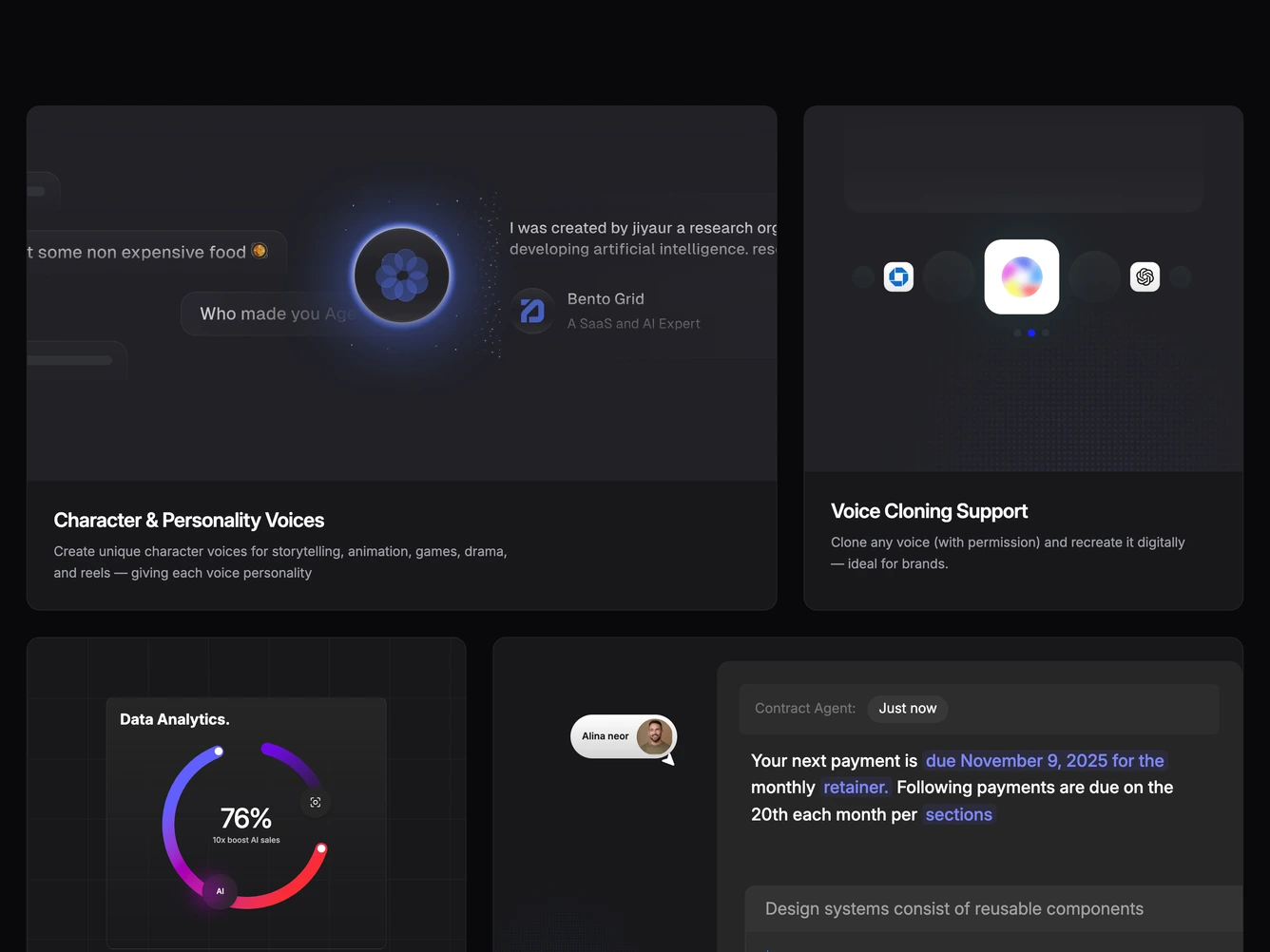Viewport: 1270px width, 952px height.
Task: Click the white handle atop the purple arc
Action: click(x=219, y=752)
